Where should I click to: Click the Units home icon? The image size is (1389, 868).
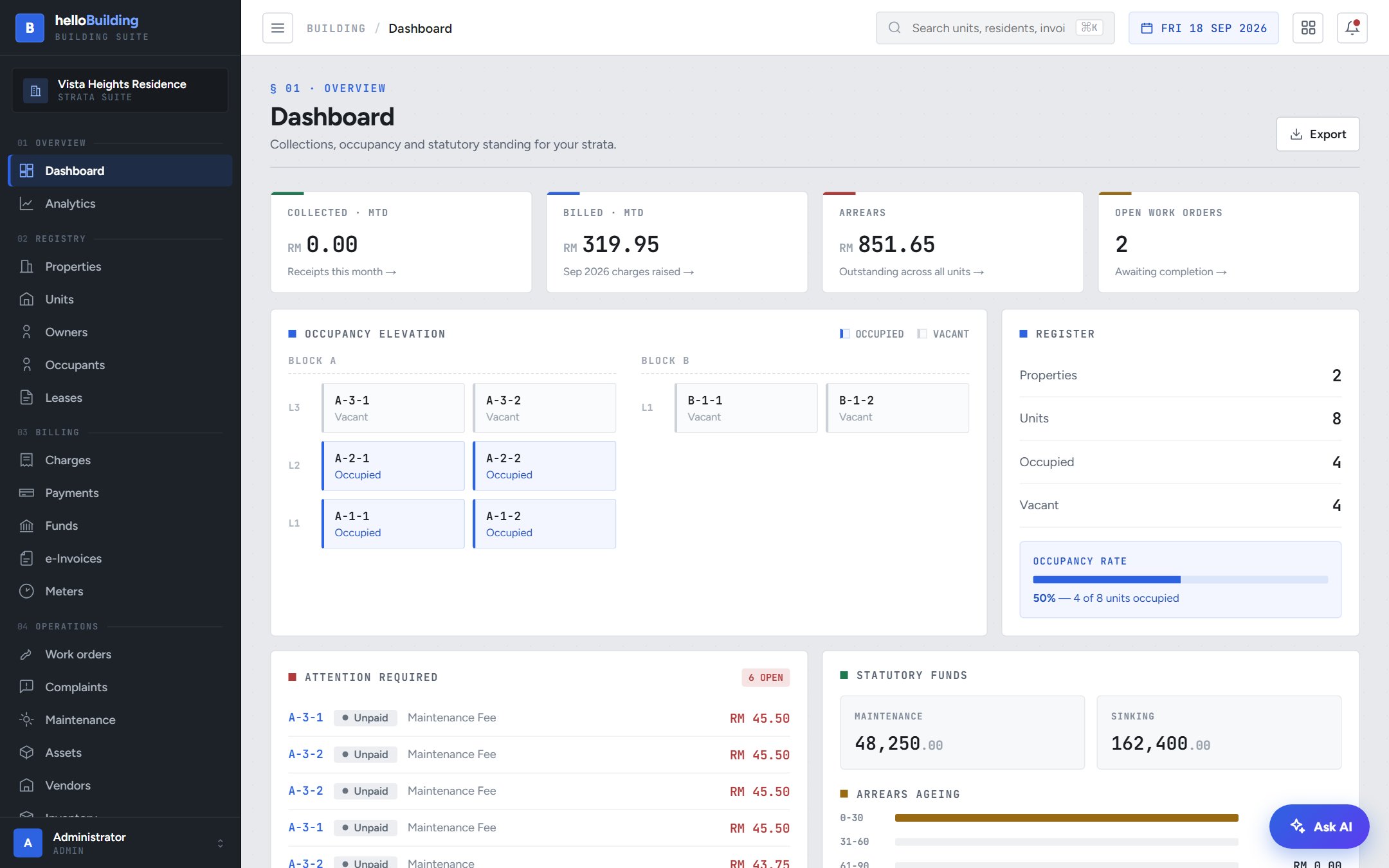coord(26,299)
